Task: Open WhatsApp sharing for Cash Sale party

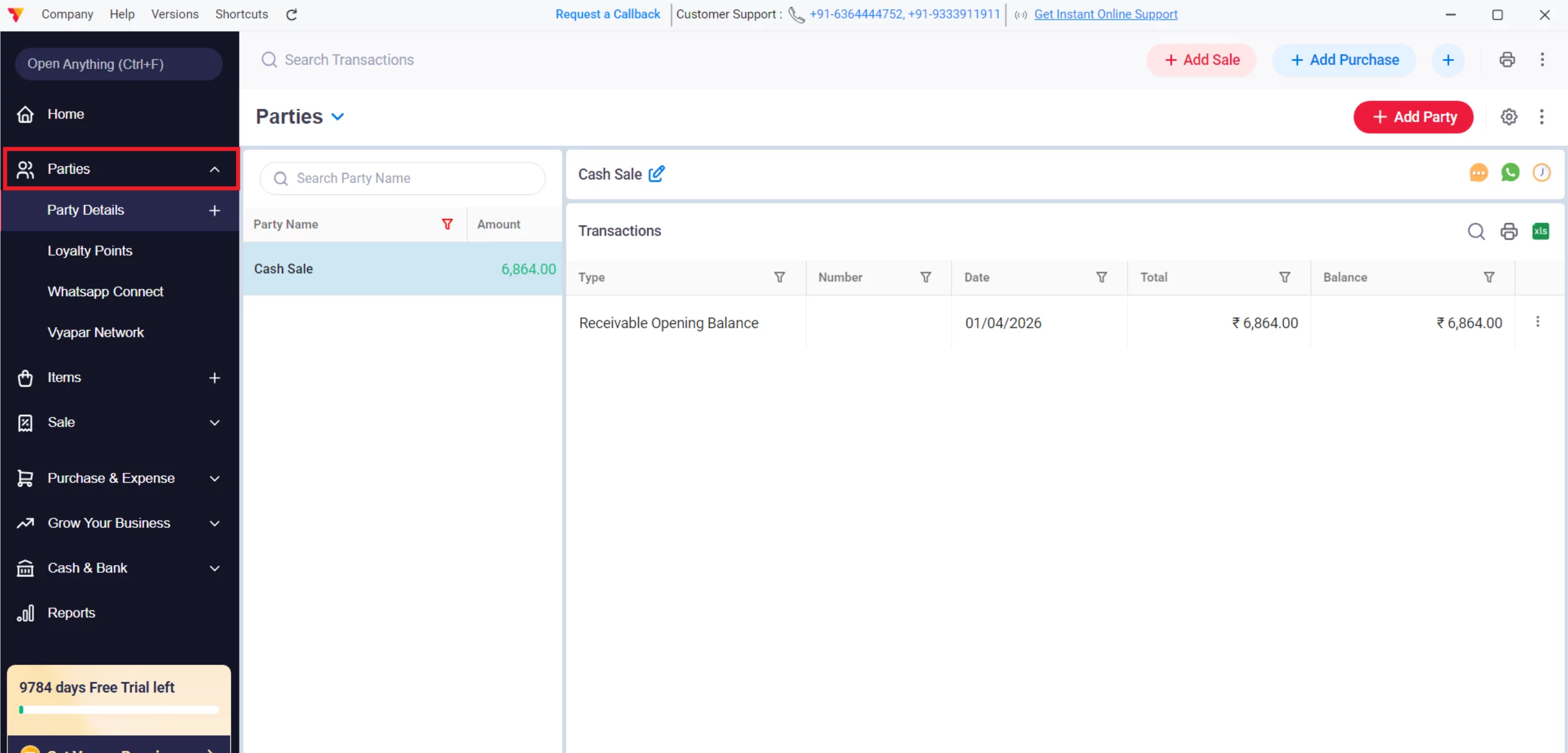Action: 1510,173
